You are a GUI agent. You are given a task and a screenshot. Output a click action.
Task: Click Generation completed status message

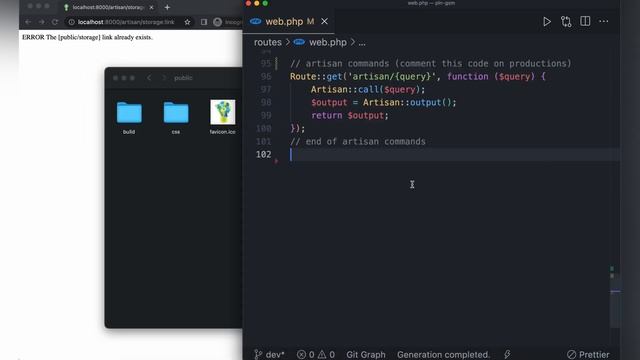443,354
